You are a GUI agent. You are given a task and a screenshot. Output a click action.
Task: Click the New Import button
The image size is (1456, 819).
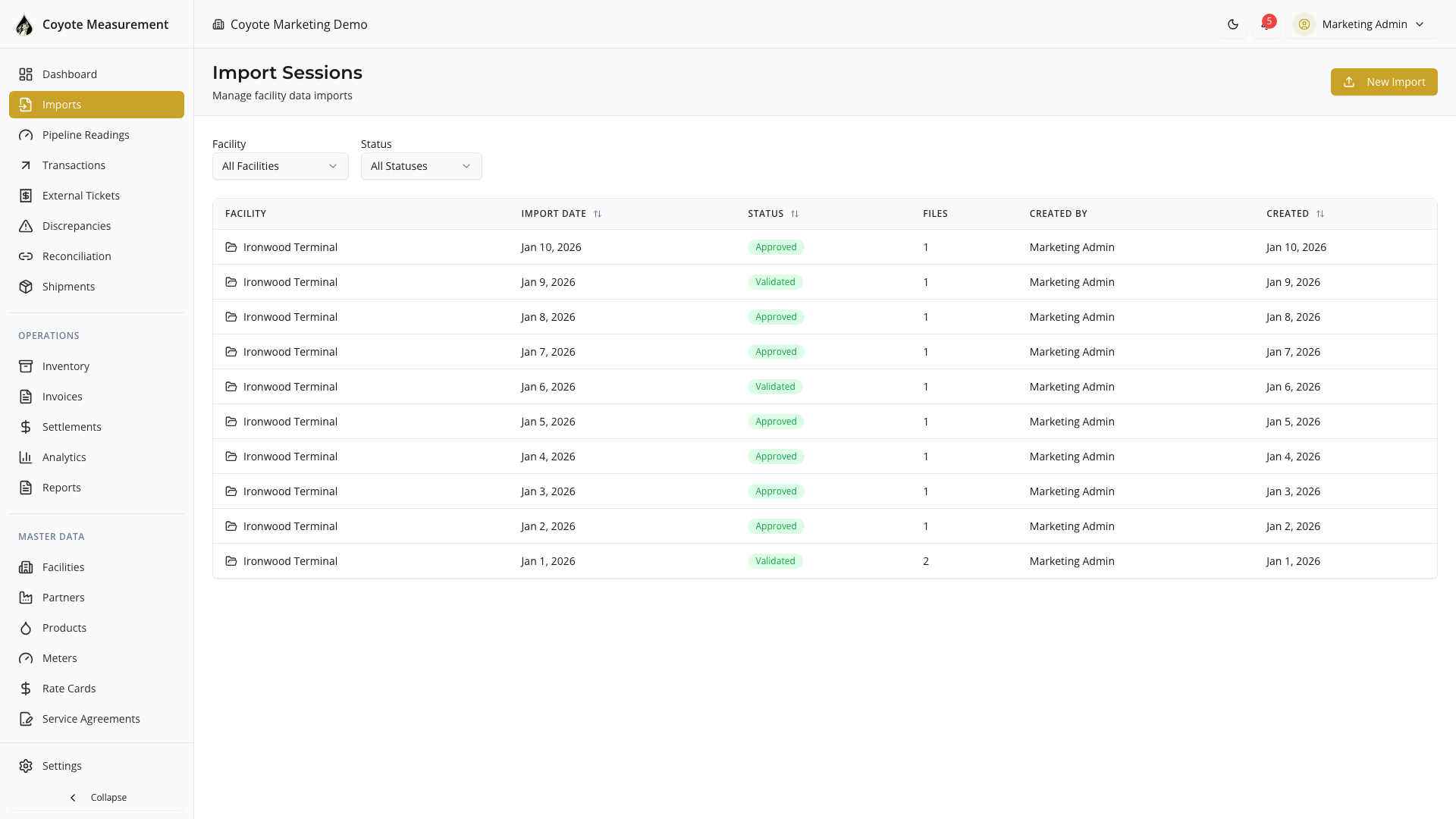coord(1383,82)
